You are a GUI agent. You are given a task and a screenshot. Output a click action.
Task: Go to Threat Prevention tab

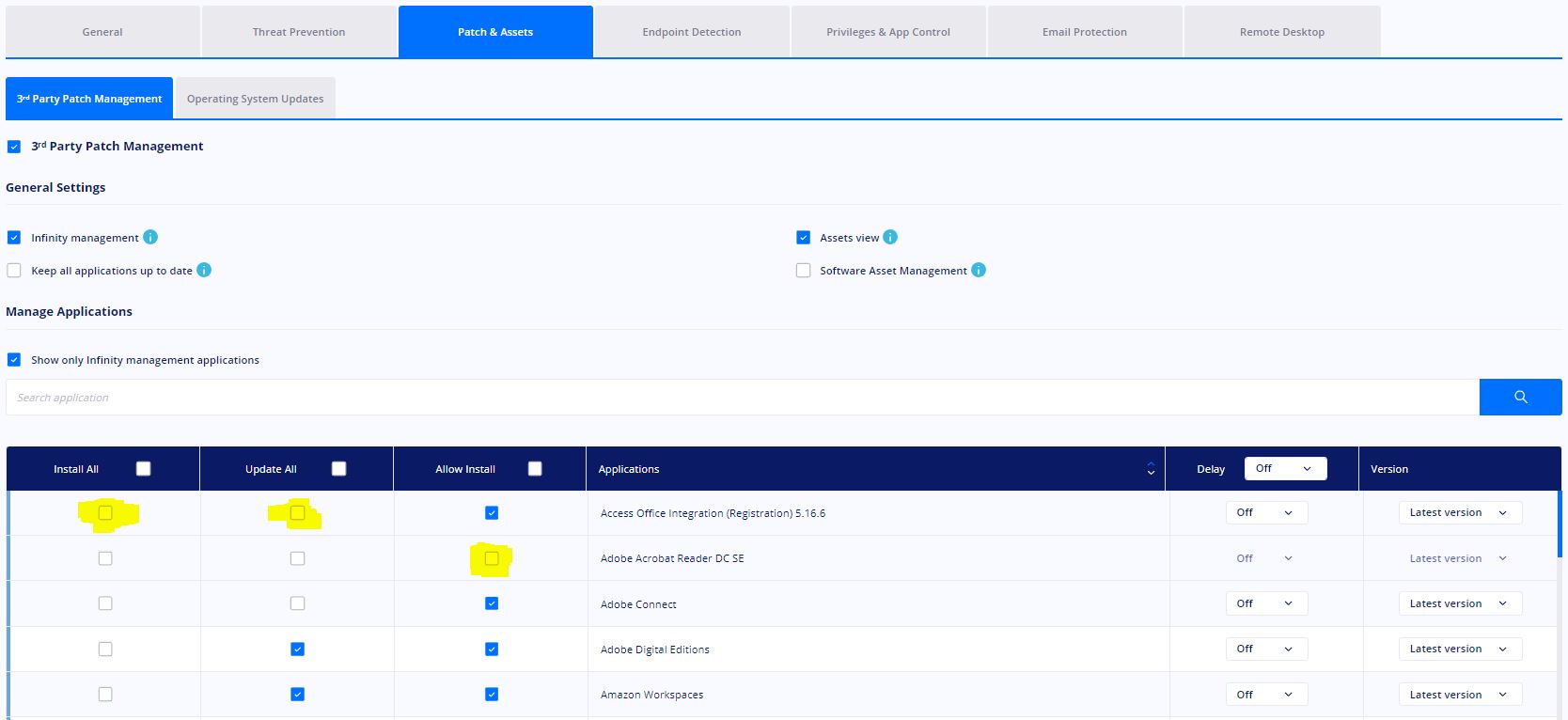(299, 32)
